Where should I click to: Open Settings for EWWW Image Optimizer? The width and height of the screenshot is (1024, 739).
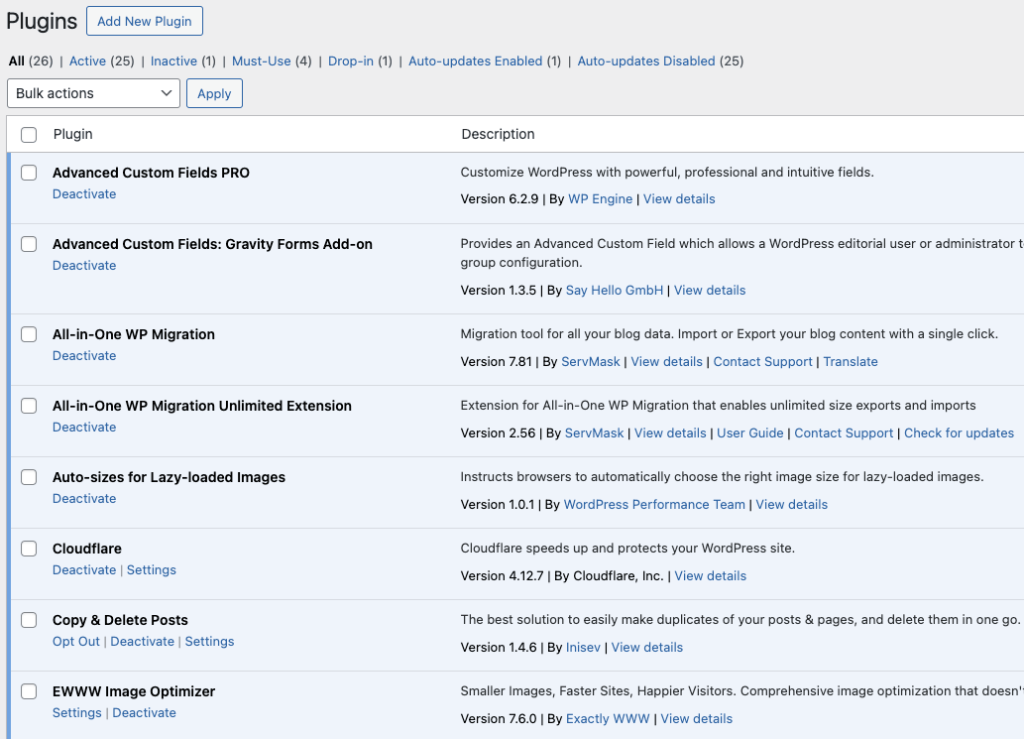(x=77, y=713)
